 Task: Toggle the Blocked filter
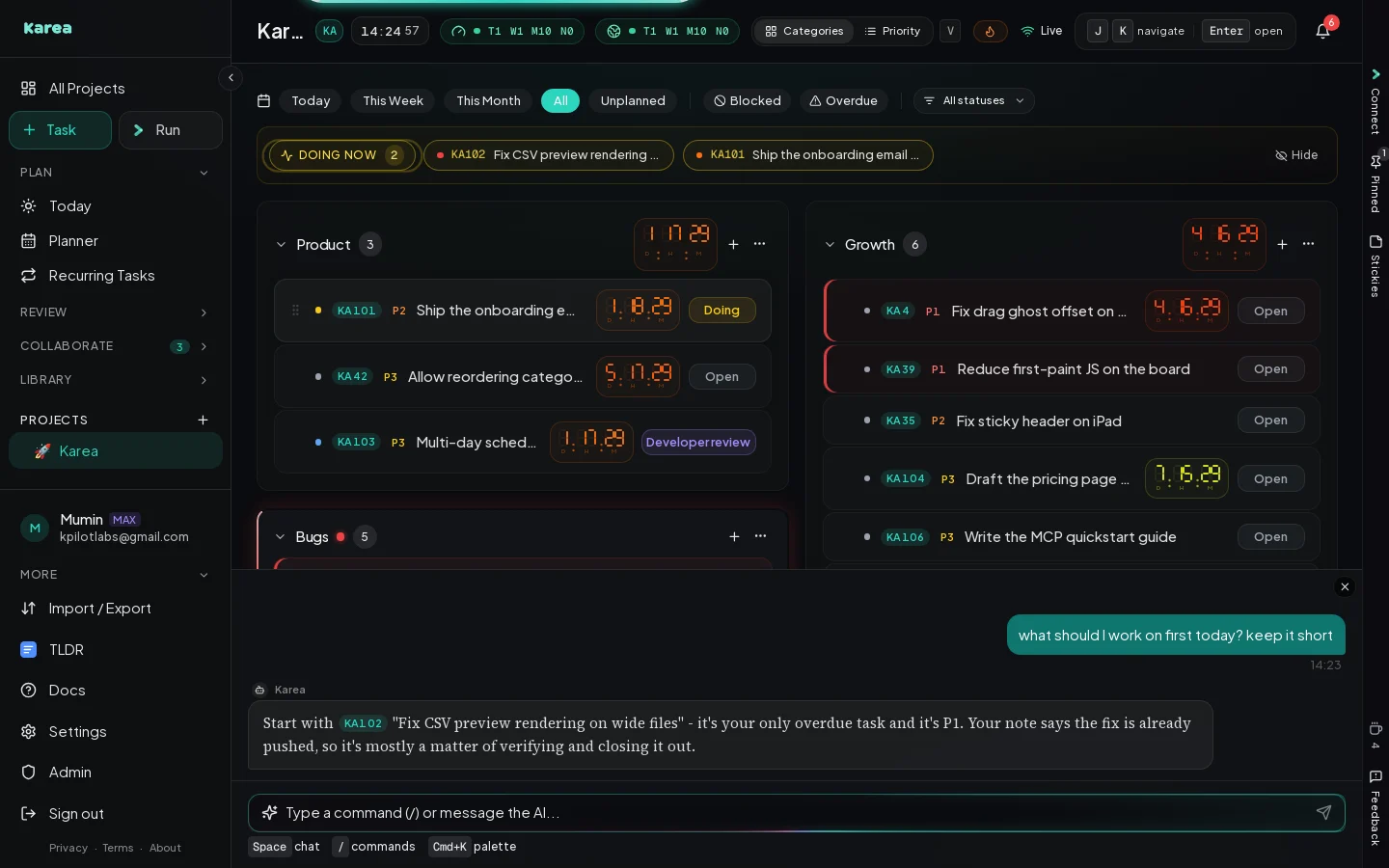[x=748, y=100]
